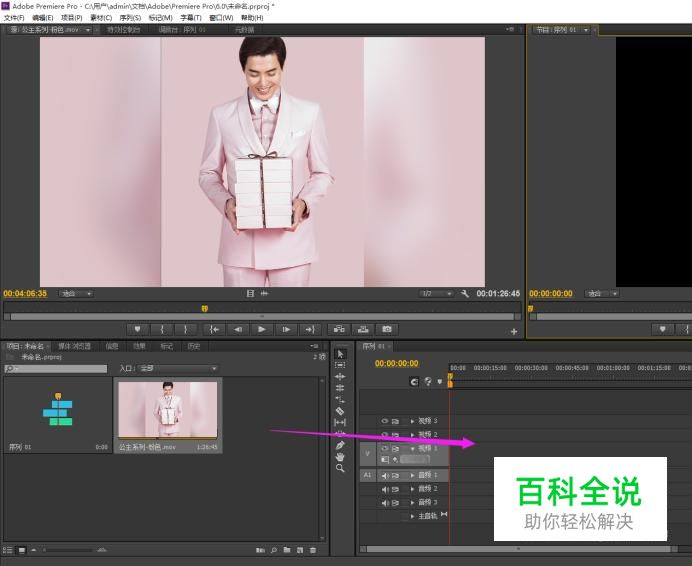The height and width of the screenshot is (566, 692).
Task: Expand the Master audio track
Action: (412, 516)
